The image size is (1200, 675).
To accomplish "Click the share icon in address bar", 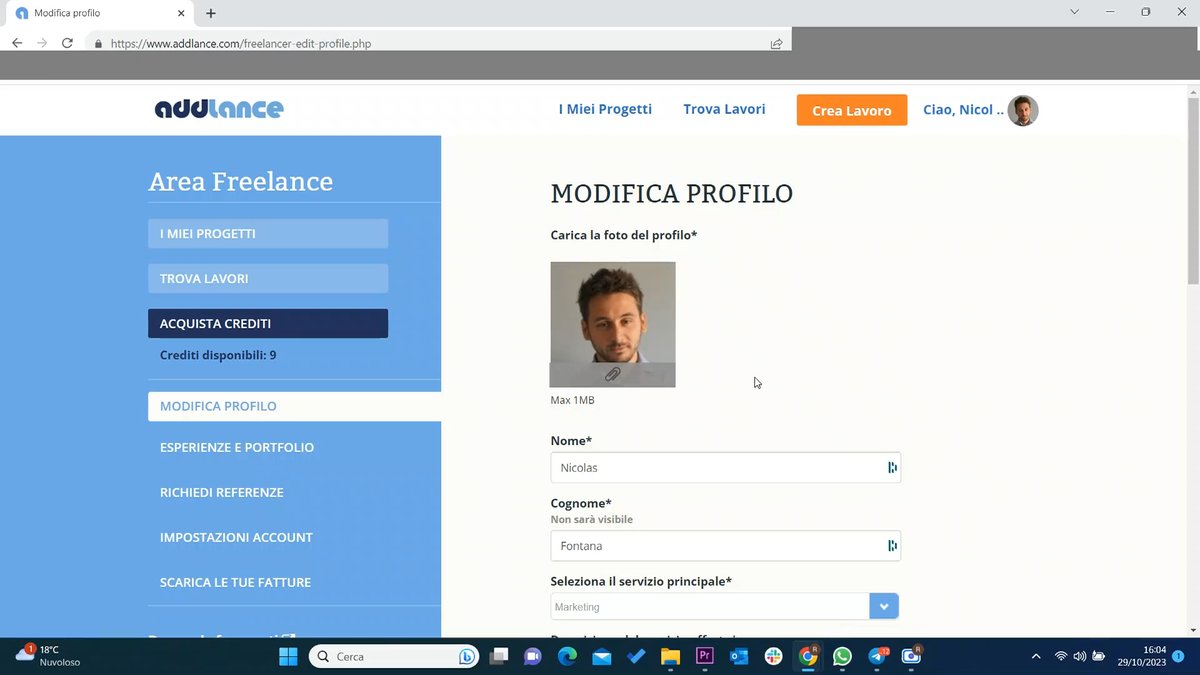I will coord(776,44).
